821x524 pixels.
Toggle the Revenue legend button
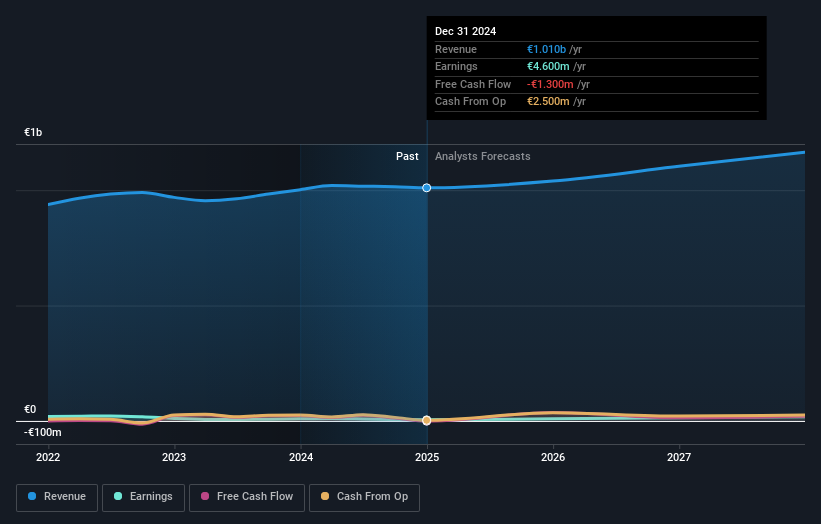point(57,497)
